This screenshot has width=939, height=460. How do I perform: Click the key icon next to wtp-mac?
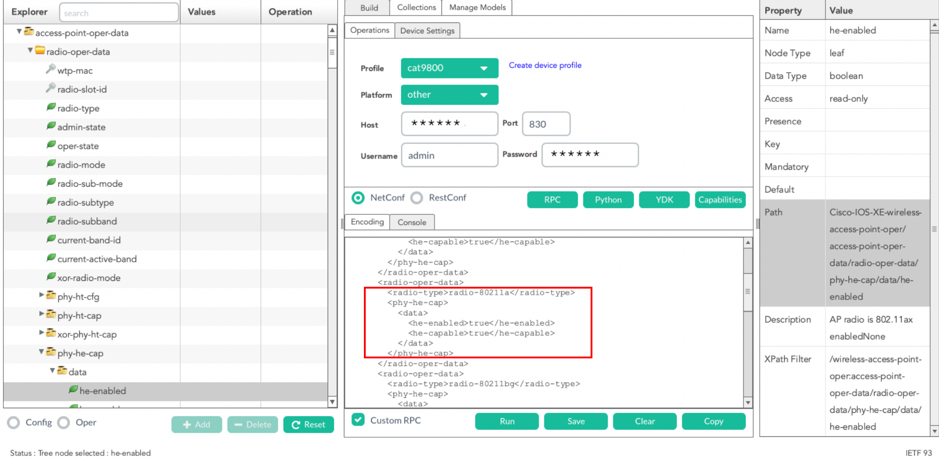pyautogui.click(x=50, y=70)
